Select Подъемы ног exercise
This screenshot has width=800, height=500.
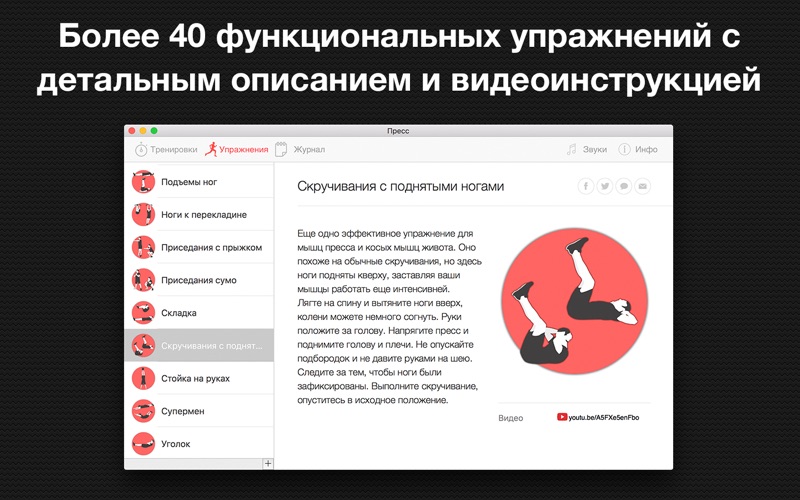click(199, 182)
